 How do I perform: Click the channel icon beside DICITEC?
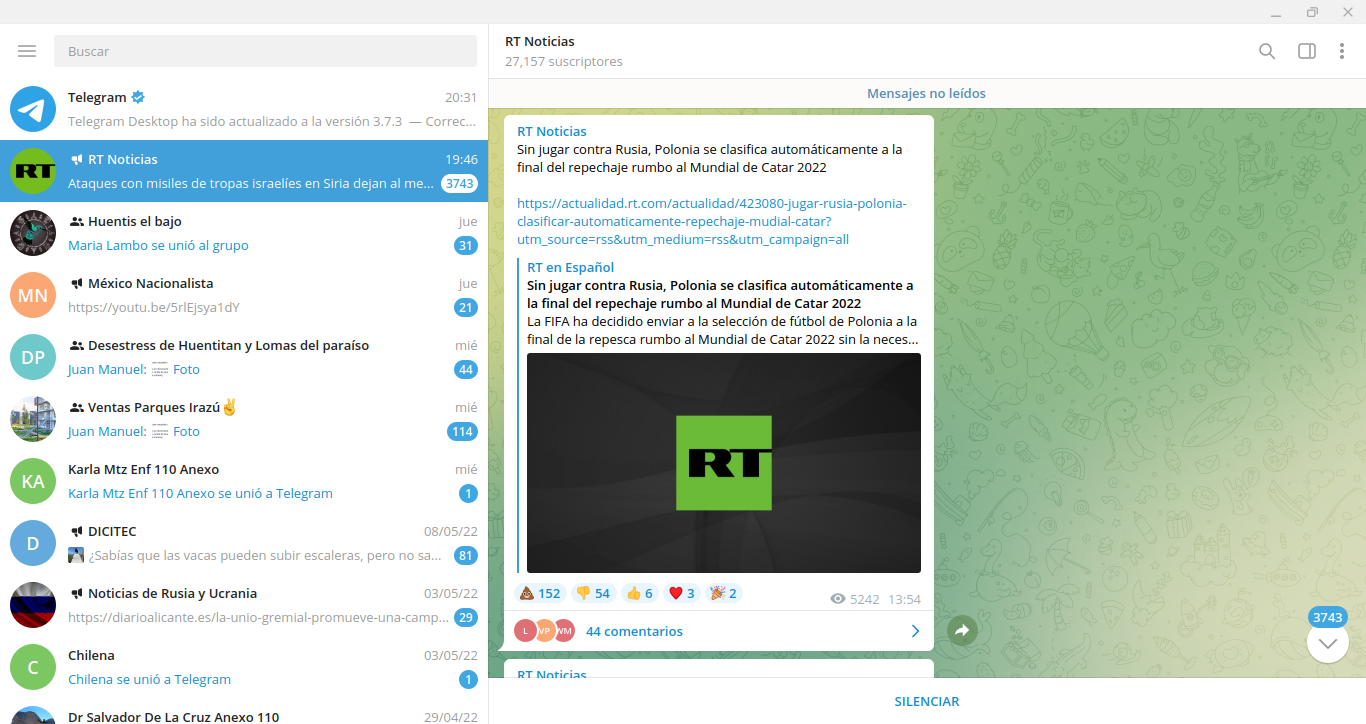click(76, 531)
